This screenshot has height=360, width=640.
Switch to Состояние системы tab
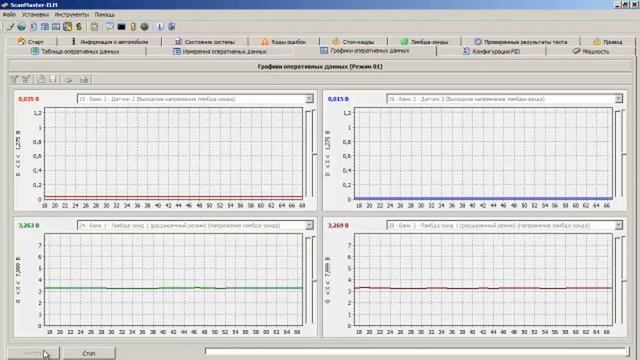pyautogui.click(x=205, y=42)
